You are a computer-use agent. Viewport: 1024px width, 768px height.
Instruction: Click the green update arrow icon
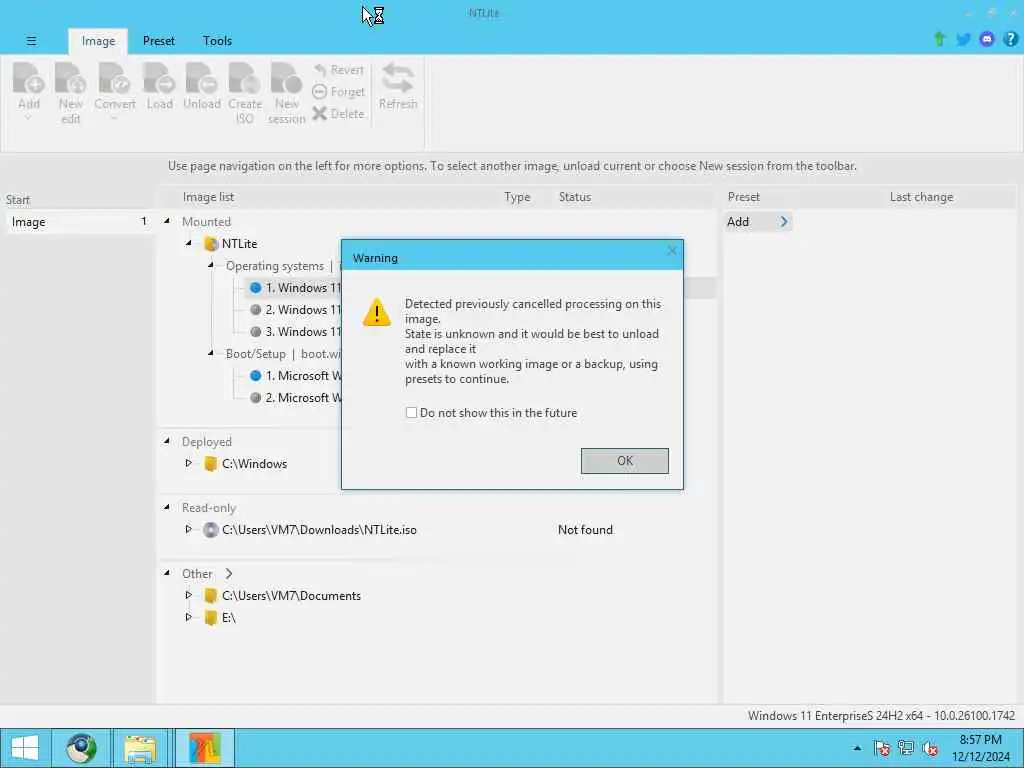(x=939, y=39)
